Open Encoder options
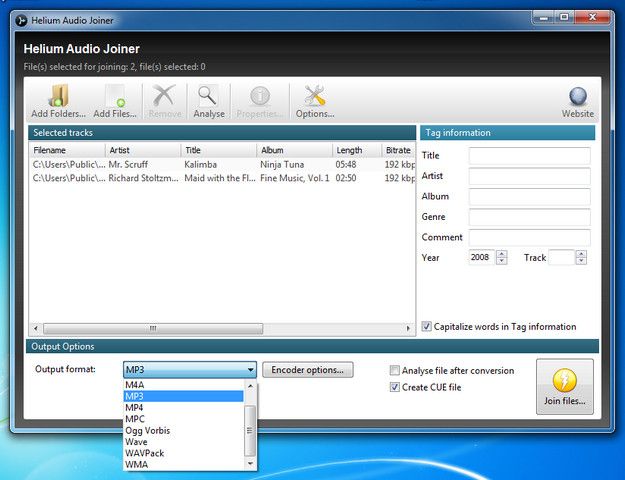The width and height of the screenshot is (625, 480). coord(307,370)
